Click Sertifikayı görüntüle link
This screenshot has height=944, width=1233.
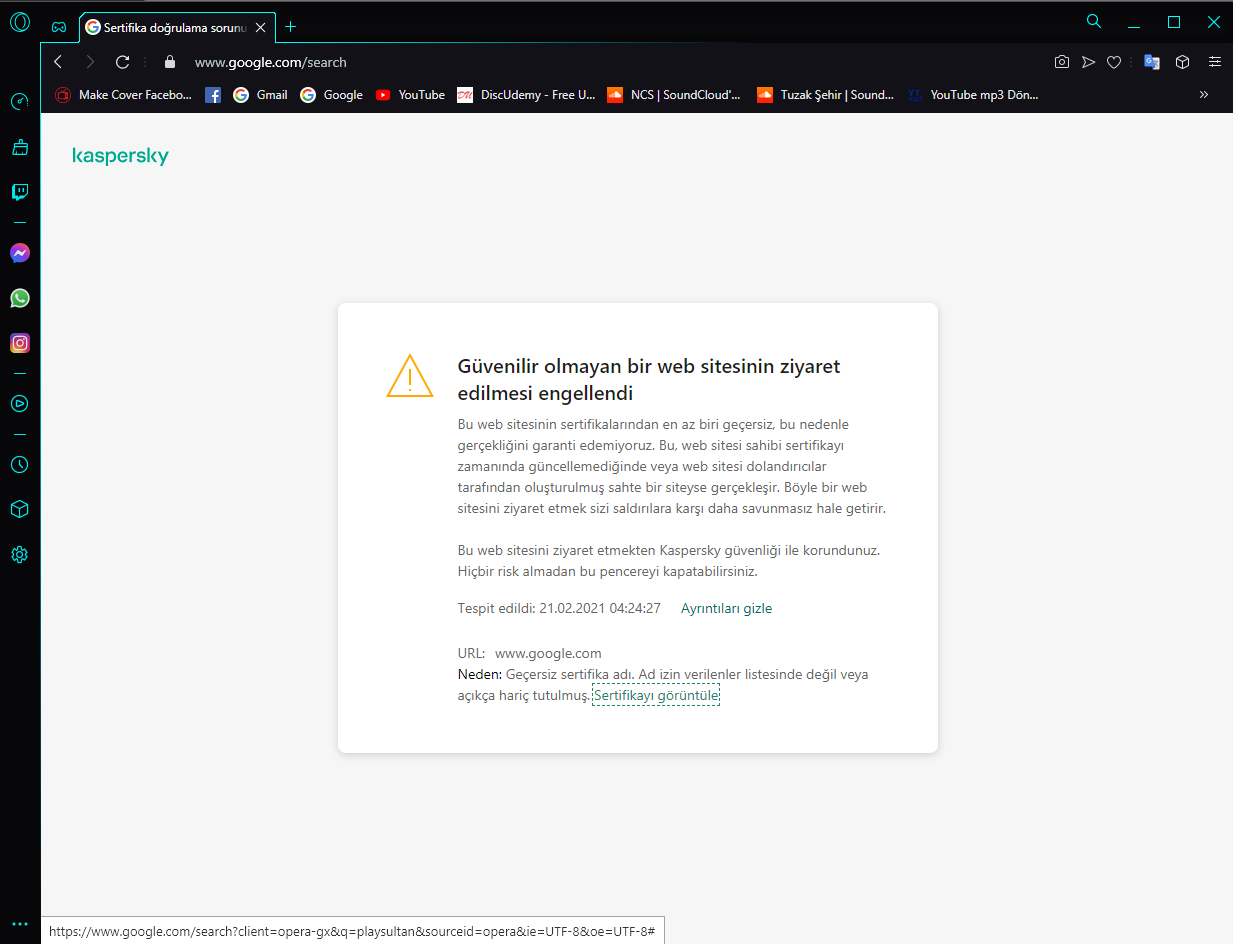[x=656, y=695]
